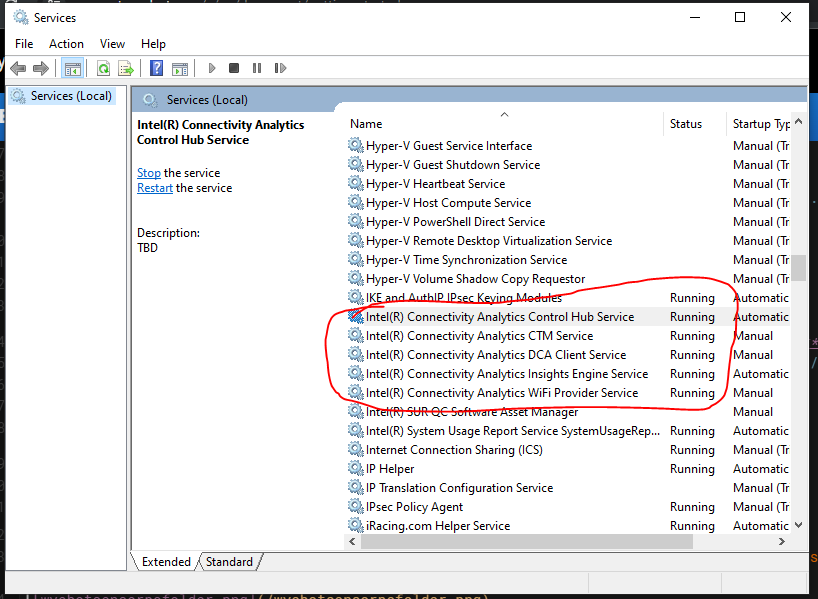818x599 pixels.
Task: Start the selected service using the play icon
Action: click(211, 68)
